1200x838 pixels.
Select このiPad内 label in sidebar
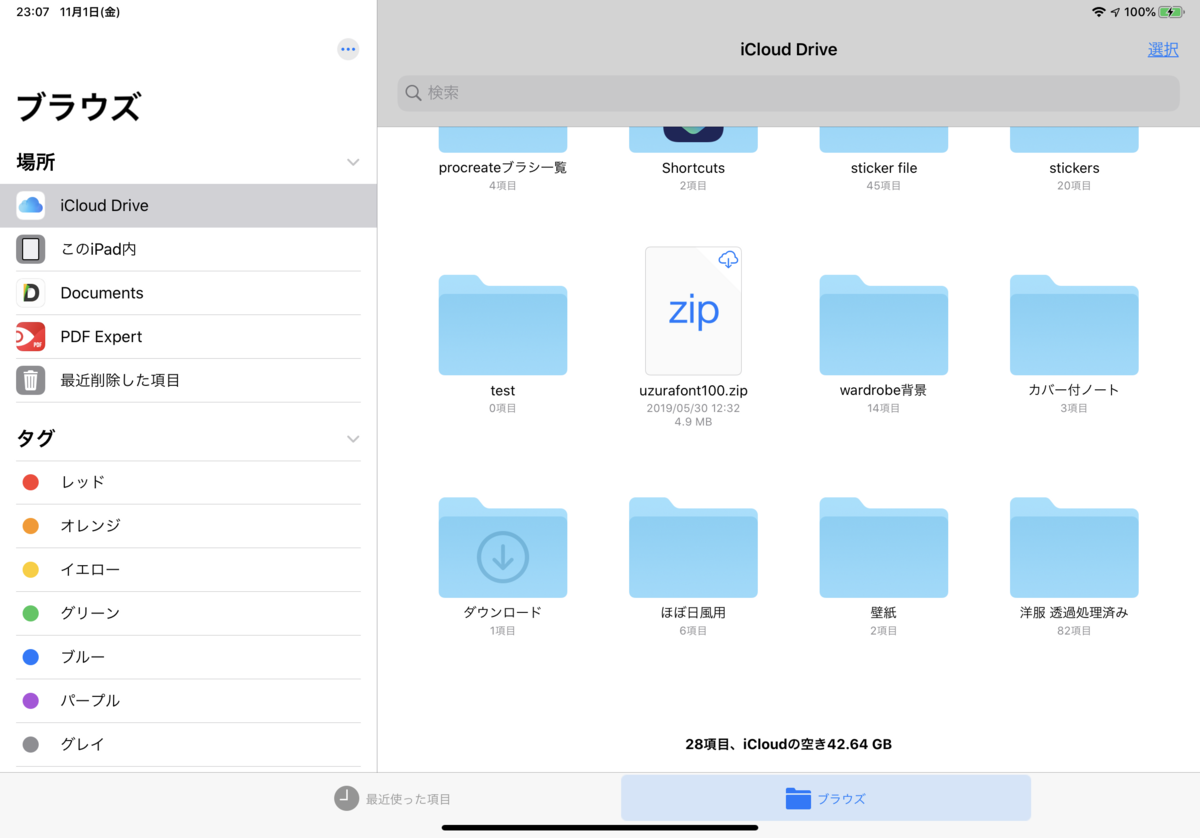click(x=98, y=249)
